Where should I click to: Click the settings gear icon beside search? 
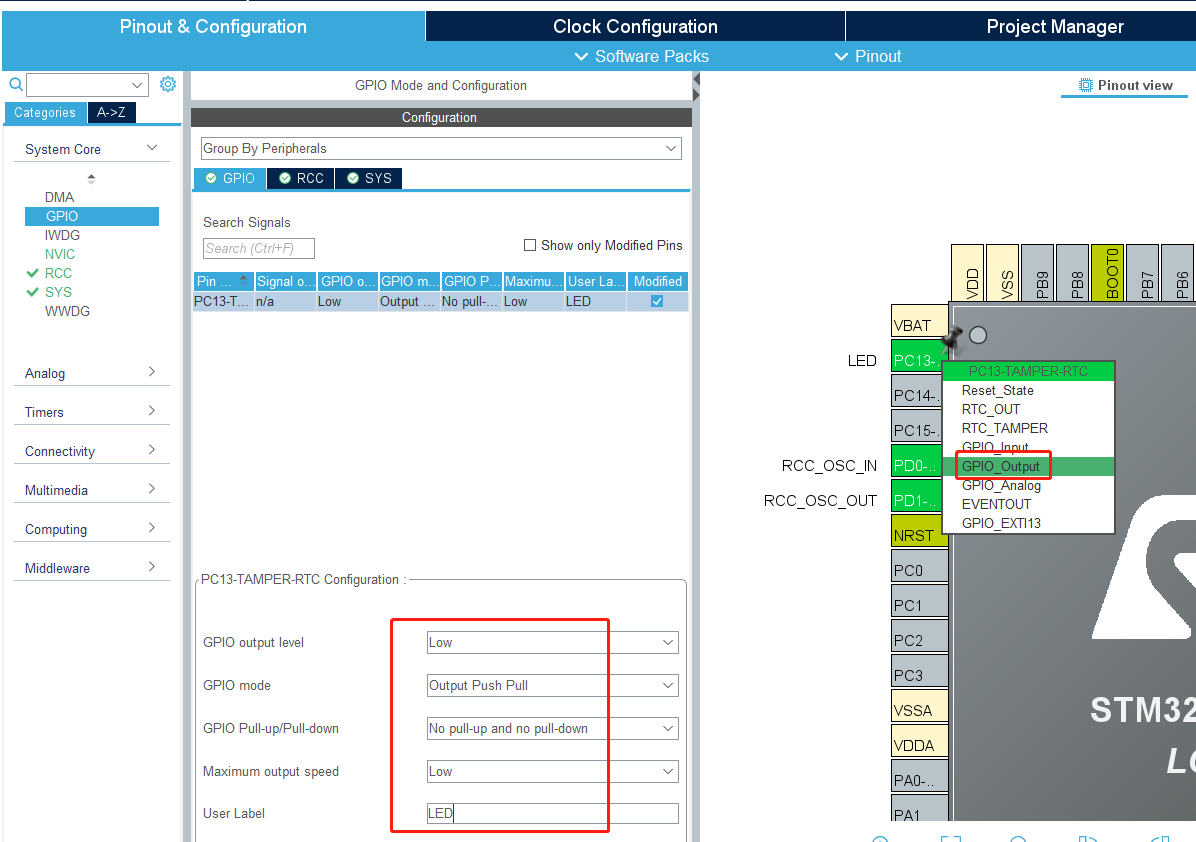pyautogui.click(x=168, y=84)
